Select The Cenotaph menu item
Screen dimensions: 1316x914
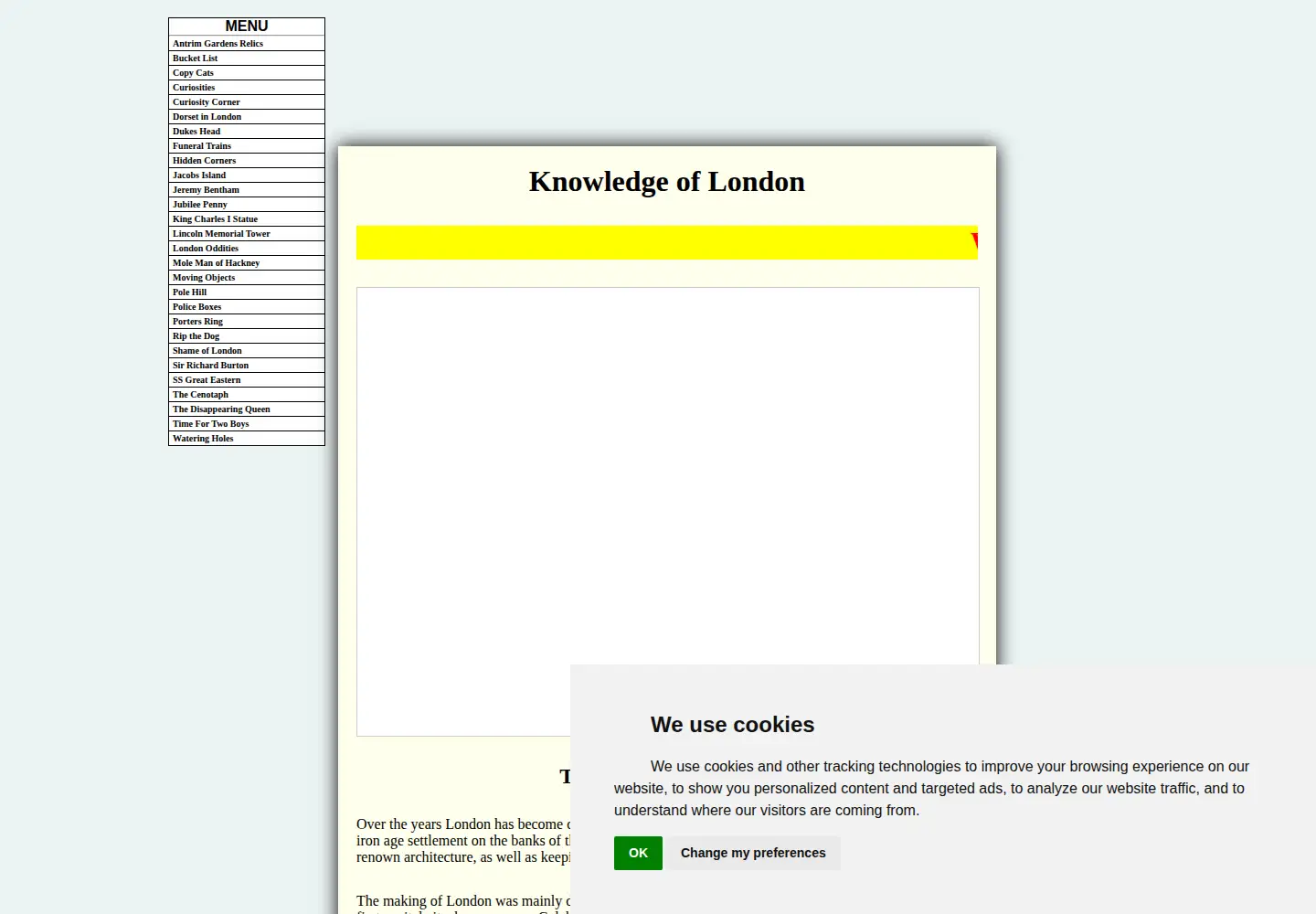coord(247,395)
